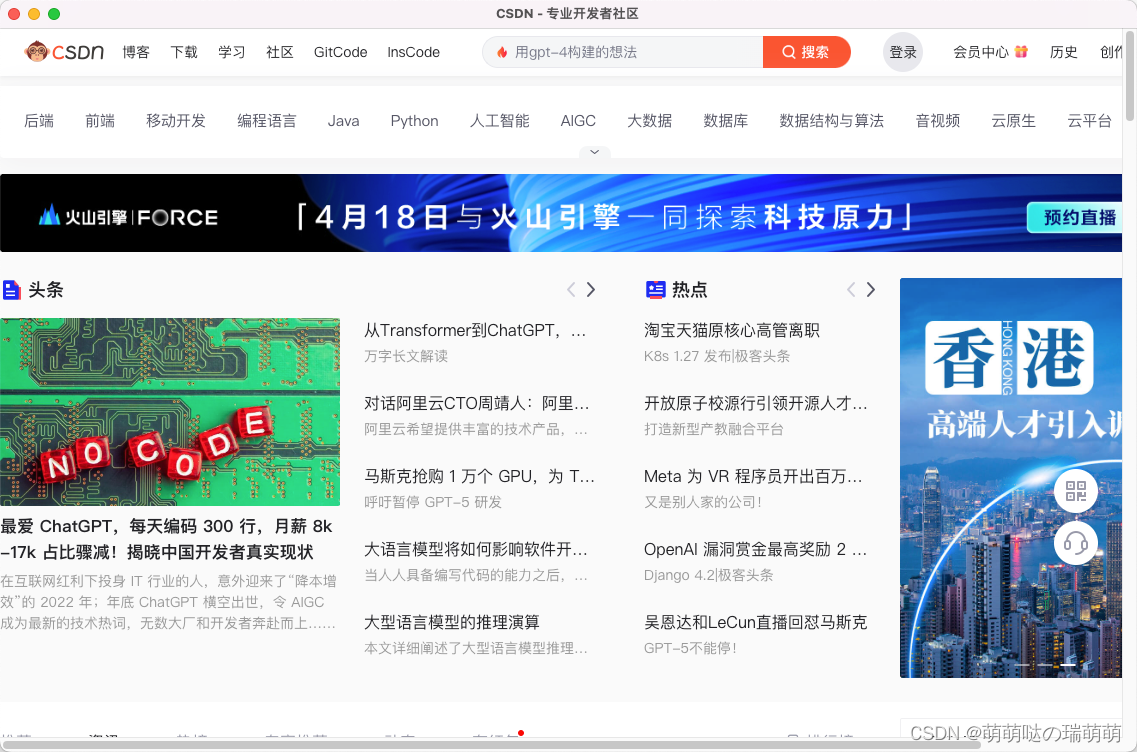Select the 云原生 category tab
This screenshot has height=752, width=1137.
pos(1014,121)
